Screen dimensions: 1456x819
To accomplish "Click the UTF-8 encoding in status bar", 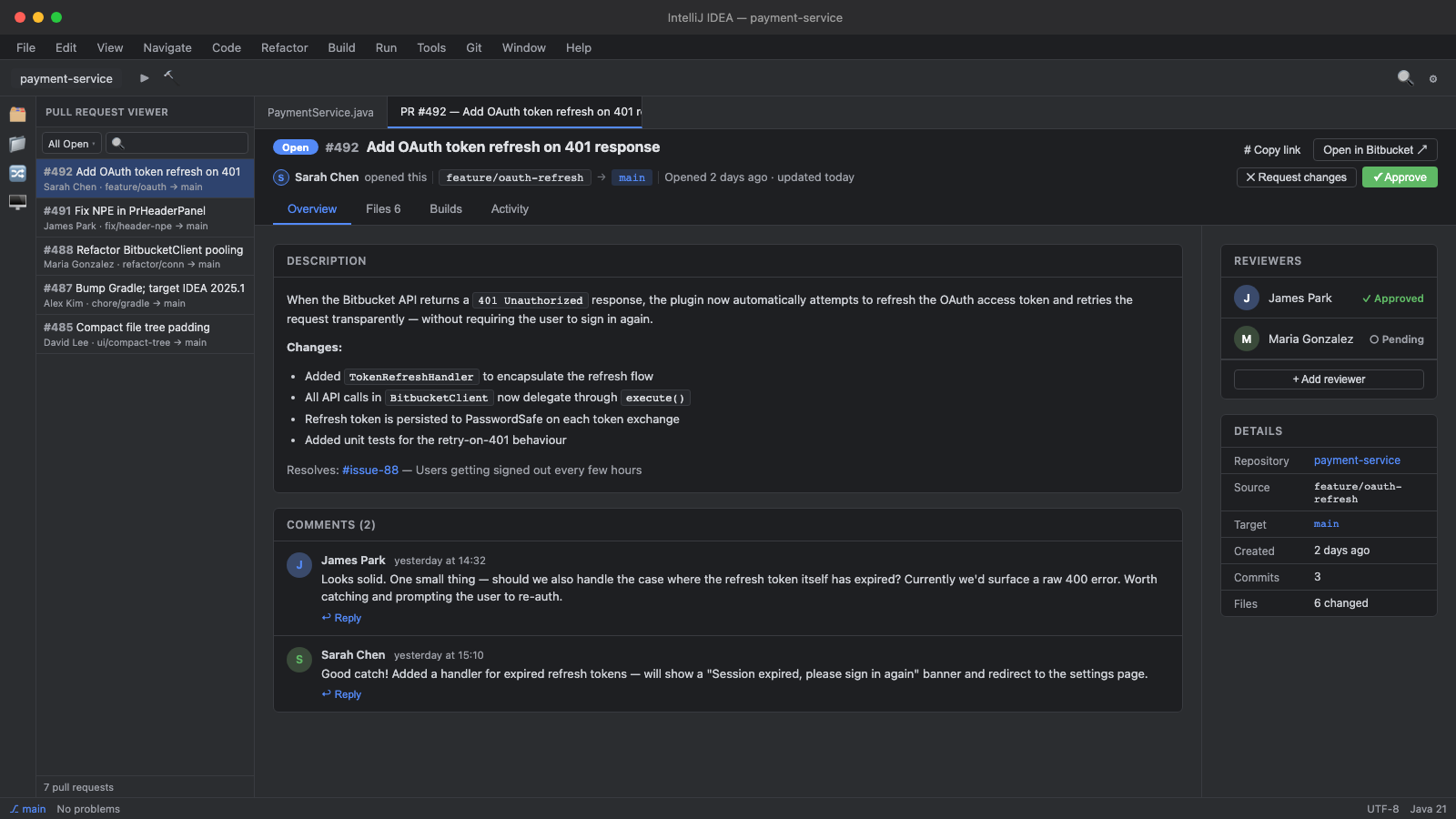I will click(1382, 809).
